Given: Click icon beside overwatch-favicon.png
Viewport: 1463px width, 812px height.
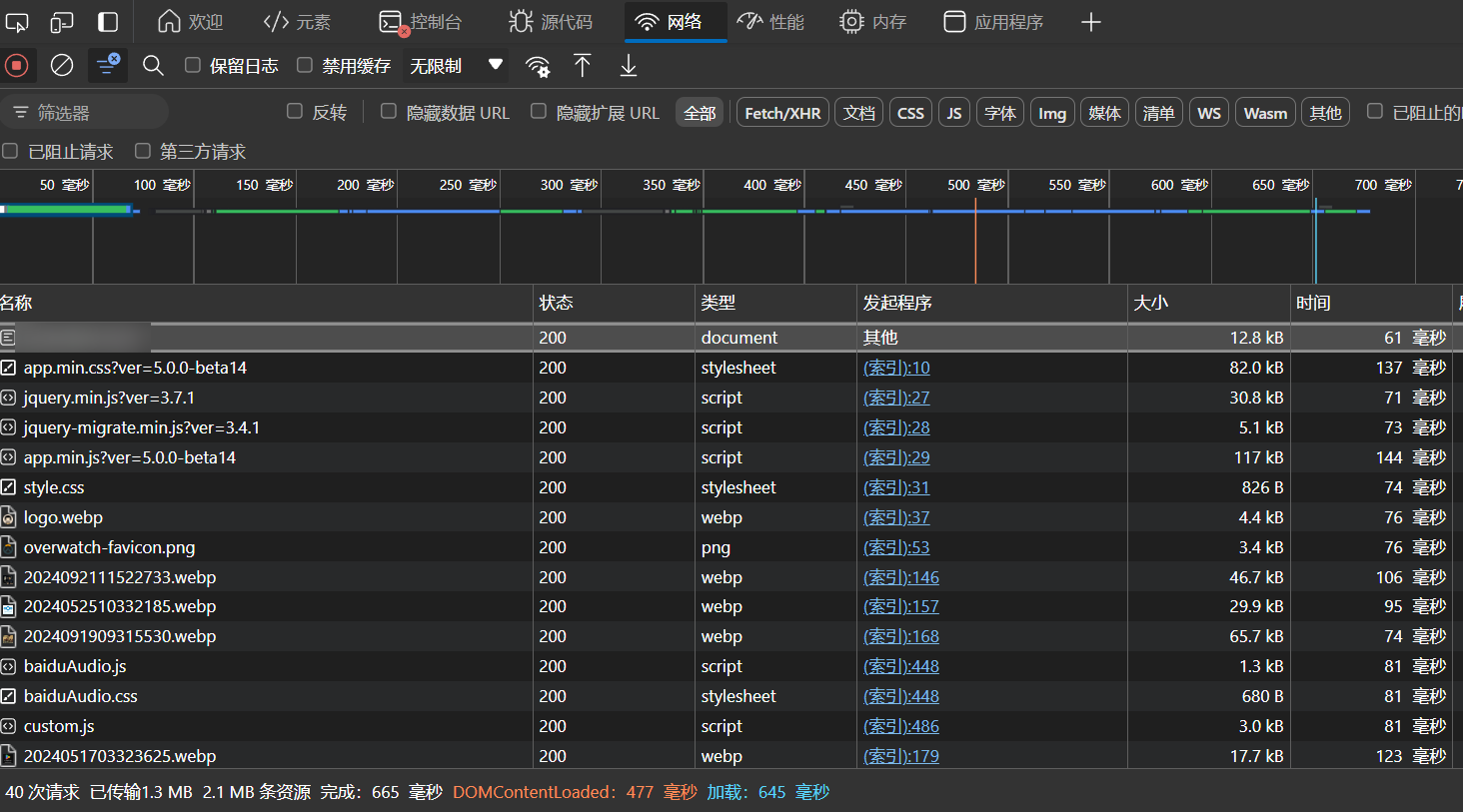Looking at the screenshot, I should click(8, 547).
